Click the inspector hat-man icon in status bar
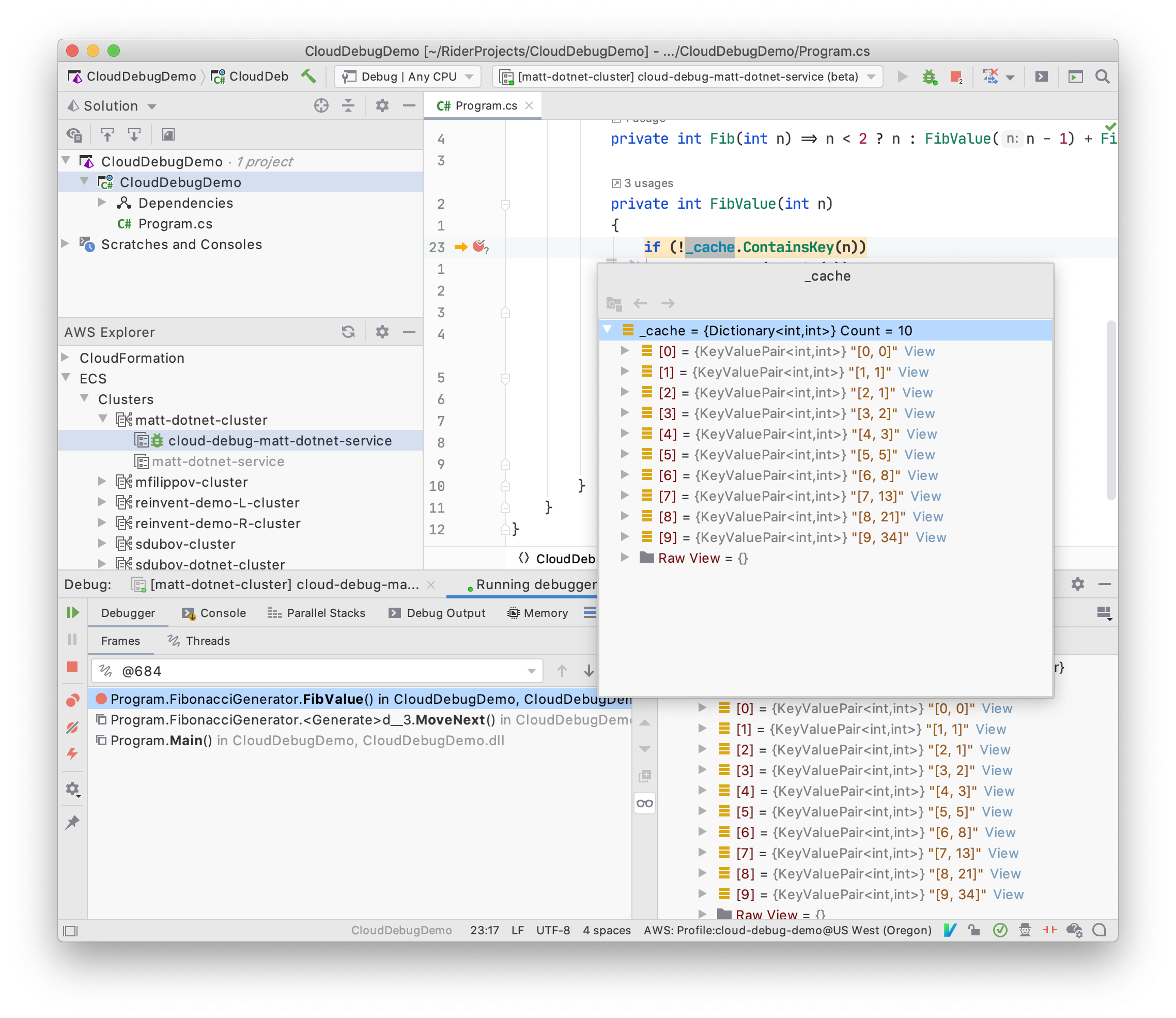This screenshot has width=1176, height=1018. [1025, 930]
